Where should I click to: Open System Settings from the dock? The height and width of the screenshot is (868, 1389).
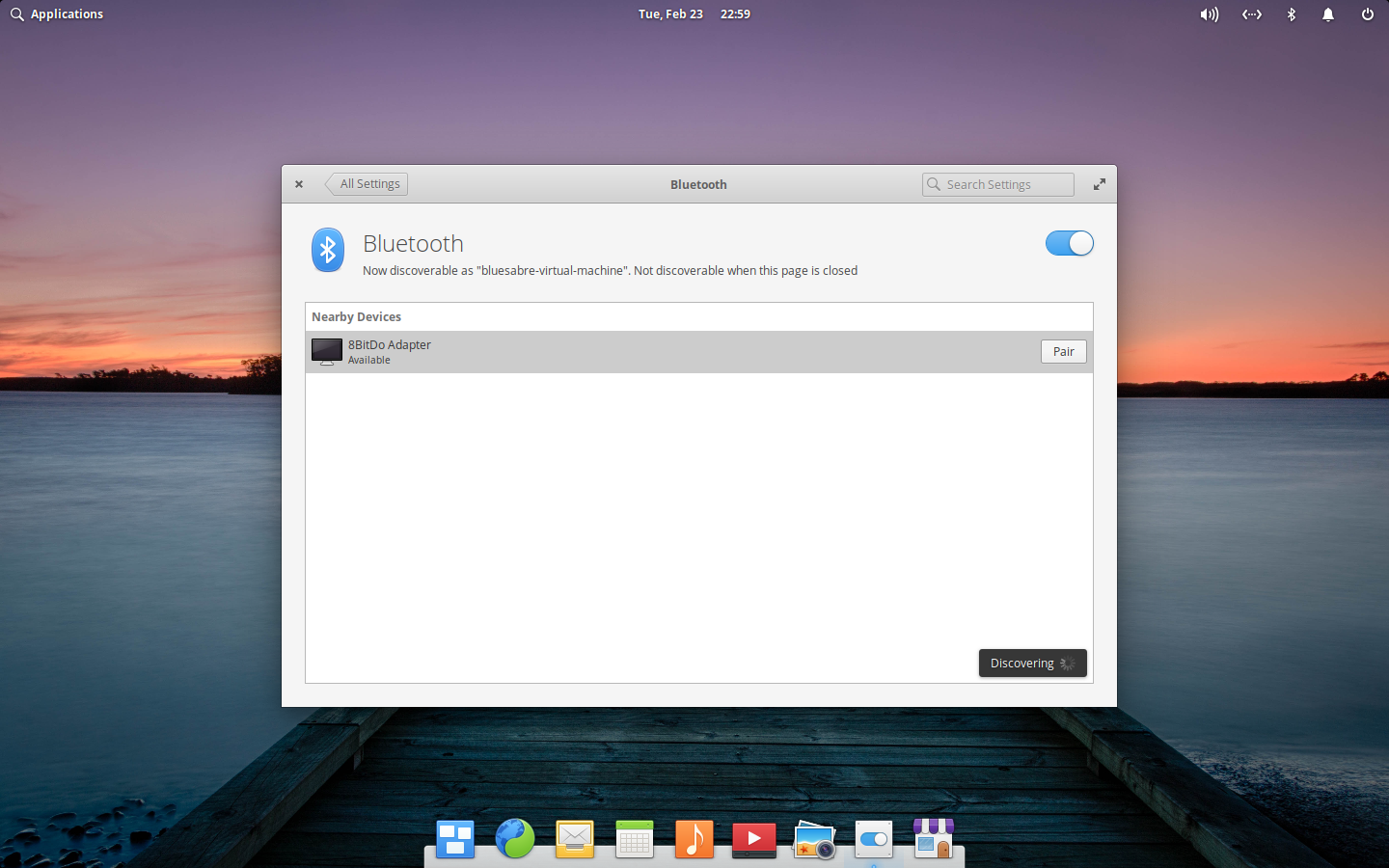coord(873,837)
